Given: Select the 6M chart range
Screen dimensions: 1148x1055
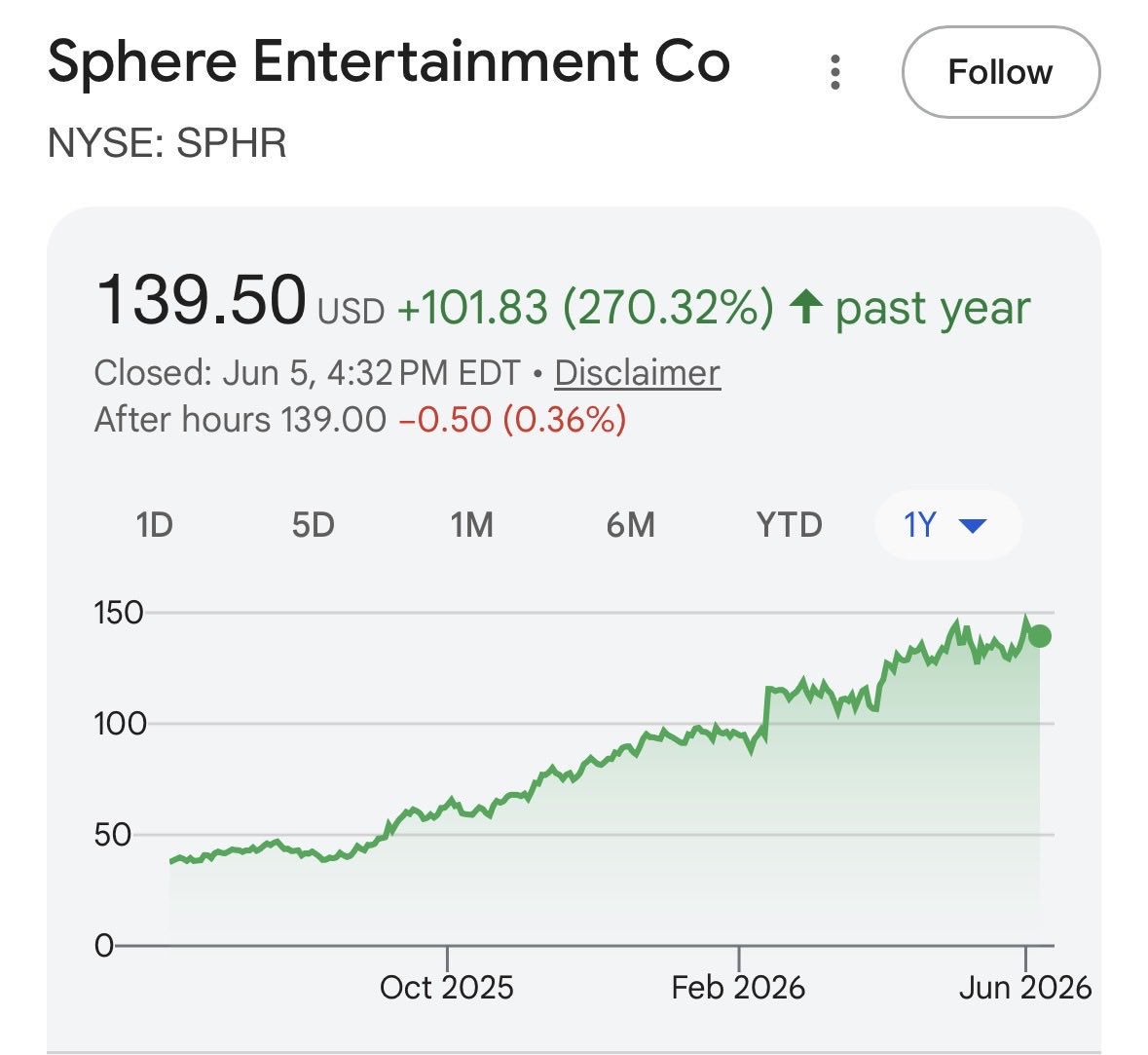Looking at the screenshot, I should click(630, 524).
